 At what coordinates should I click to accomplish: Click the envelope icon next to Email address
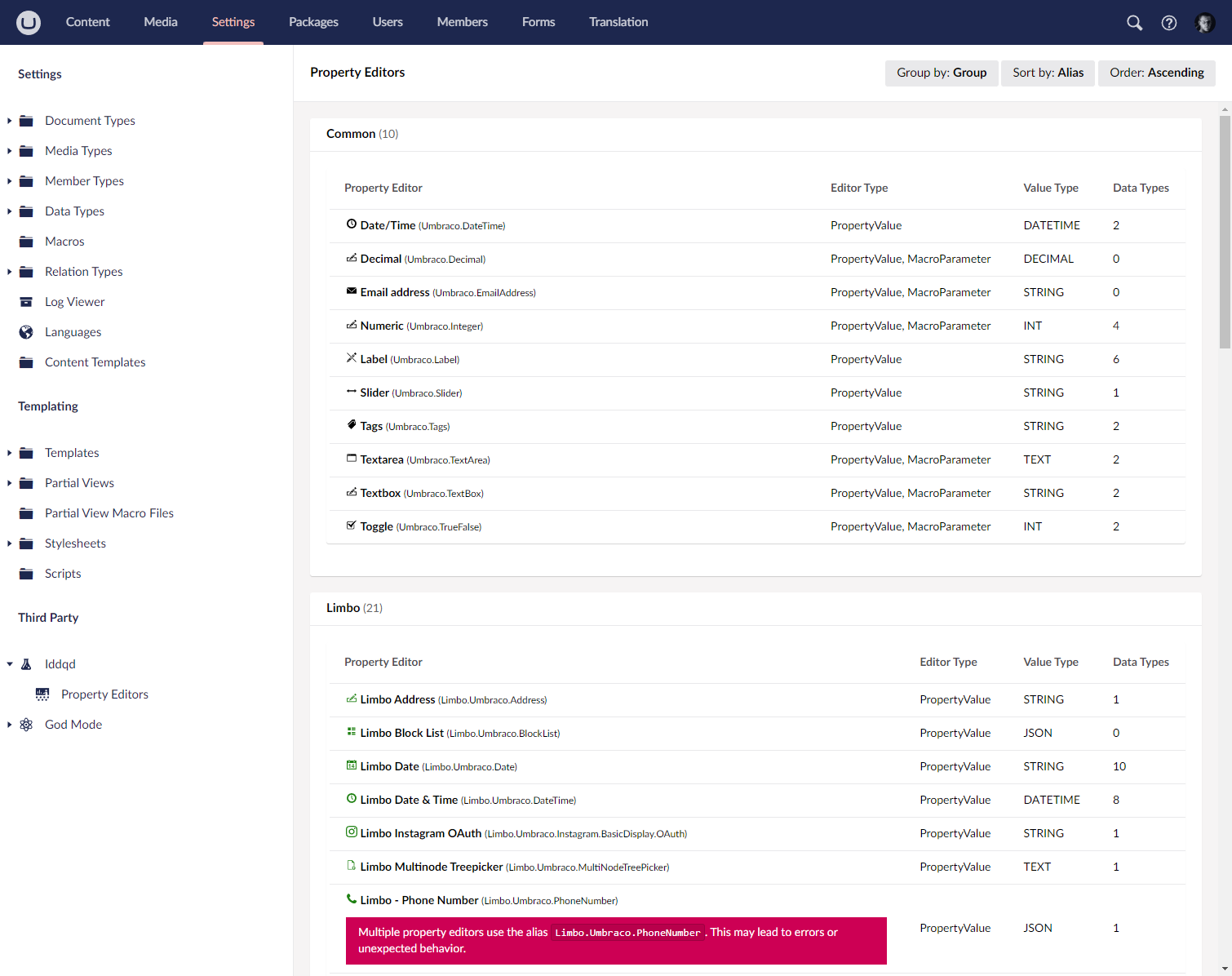pos(351,291)
